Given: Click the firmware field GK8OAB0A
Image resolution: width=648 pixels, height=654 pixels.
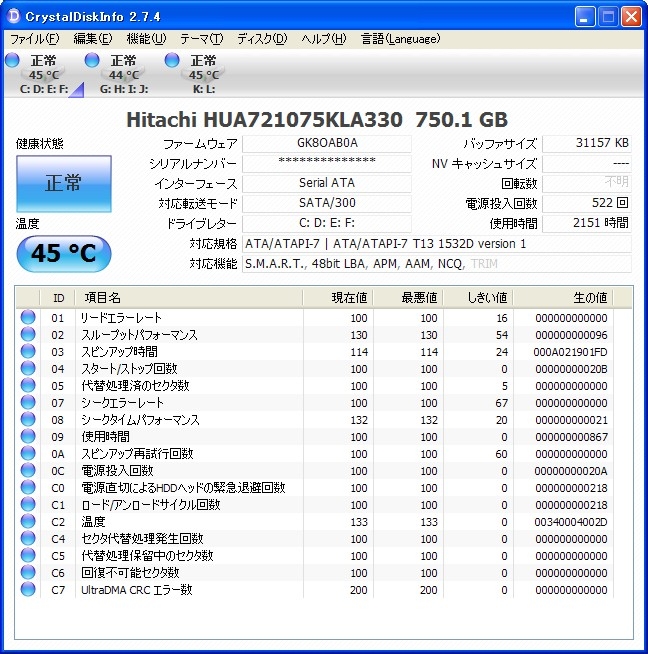Looking at the screenshot, I should [x=327, y=143].
